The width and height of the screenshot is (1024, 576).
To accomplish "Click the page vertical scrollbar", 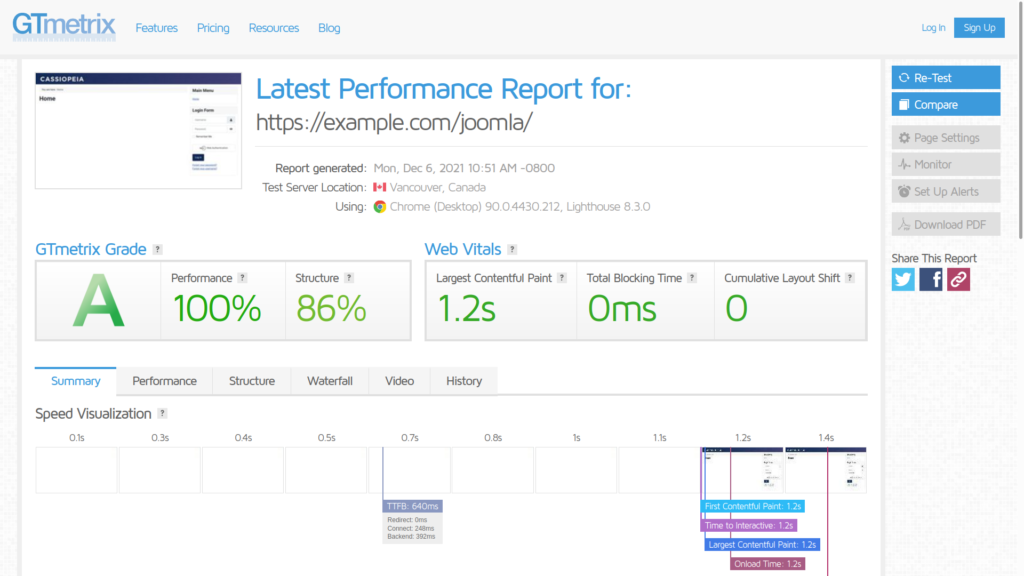I will click(x=1020, y=119).
